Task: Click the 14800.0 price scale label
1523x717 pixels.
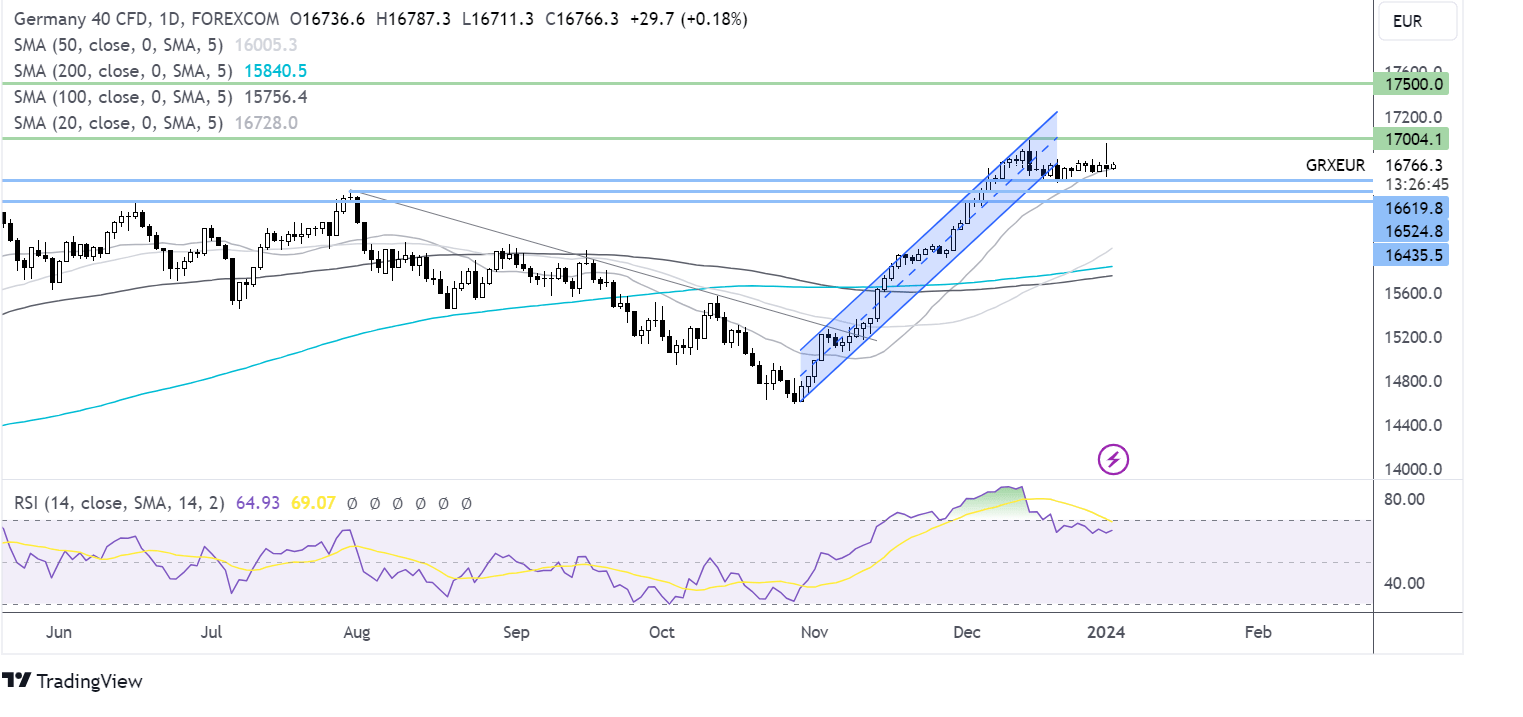Action: tap(1413, 381)
